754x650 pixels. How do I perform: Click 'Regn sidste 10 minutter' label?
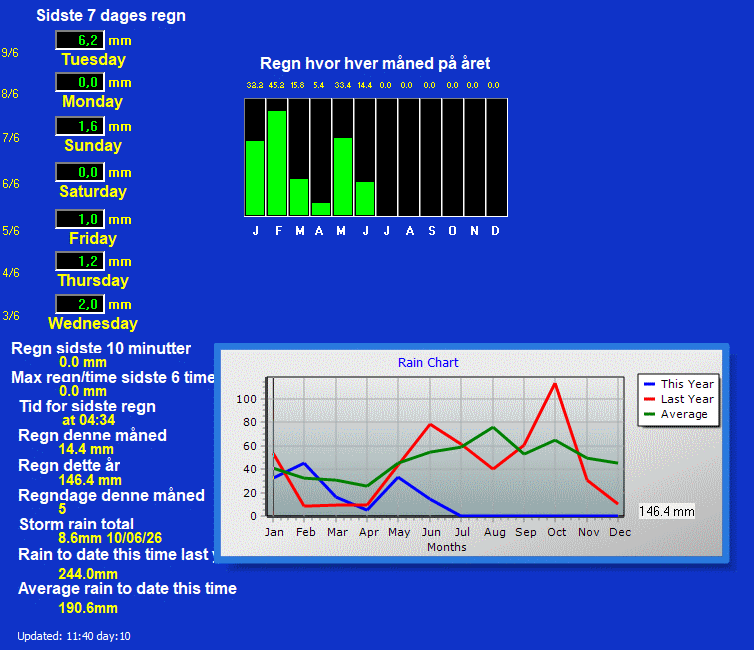click(x=101, y=348)
